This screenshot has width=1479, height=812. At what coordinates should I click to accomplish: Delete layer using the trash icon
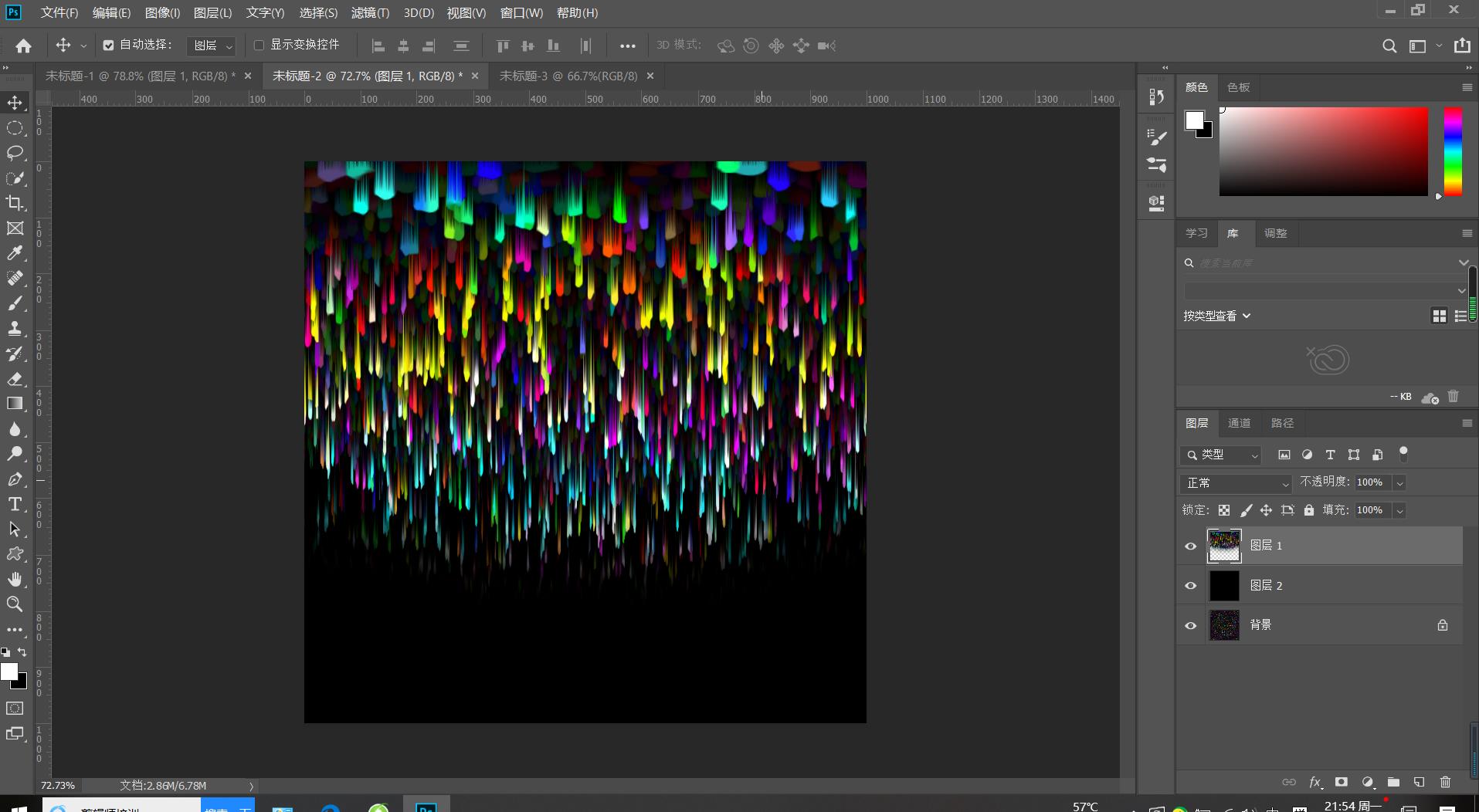coord(1445,782)
